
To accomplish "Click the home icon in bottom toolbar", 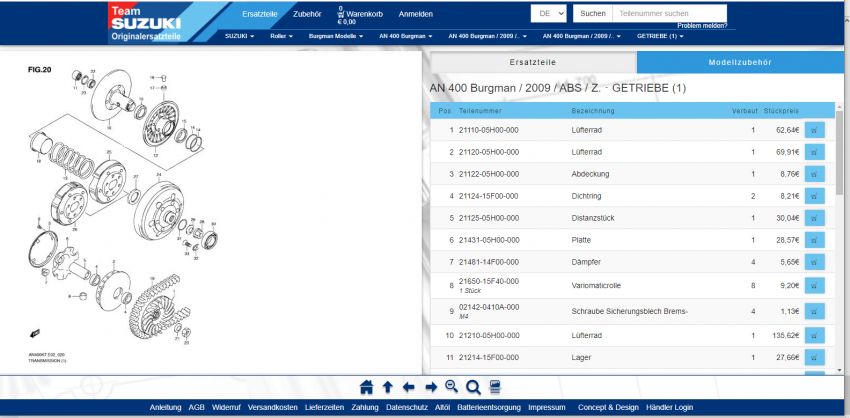I will tap(366, 387).
